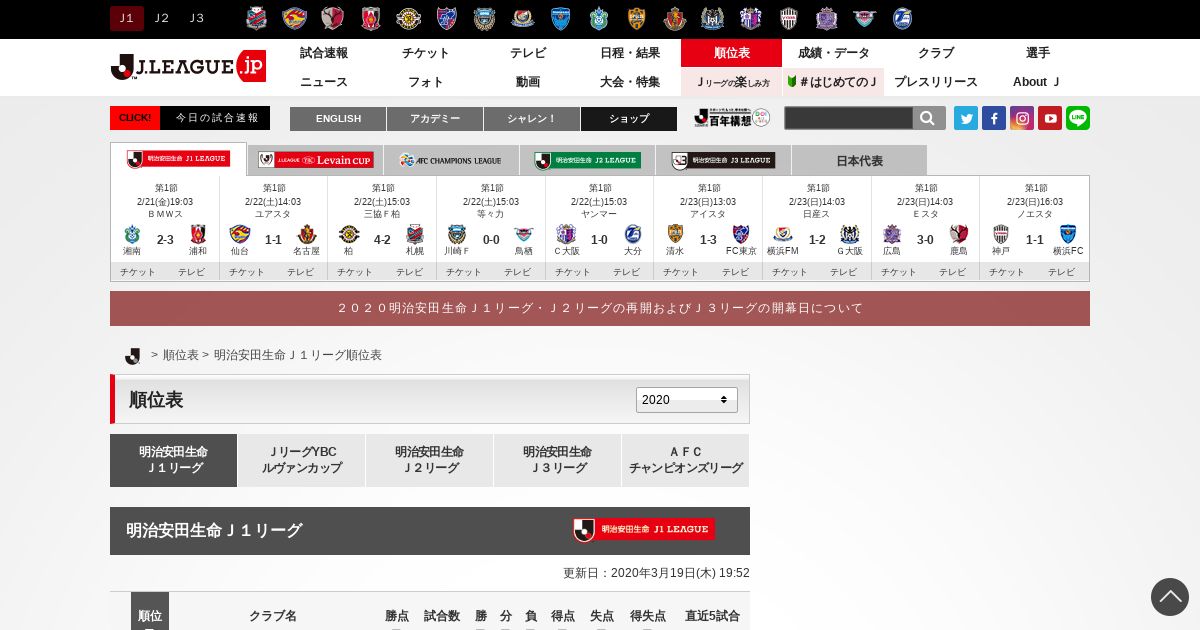Open 選手 in main navigation
The height and width of the screenshot is (630, 1200).
pyautogui.click(x=1038, y=53)
